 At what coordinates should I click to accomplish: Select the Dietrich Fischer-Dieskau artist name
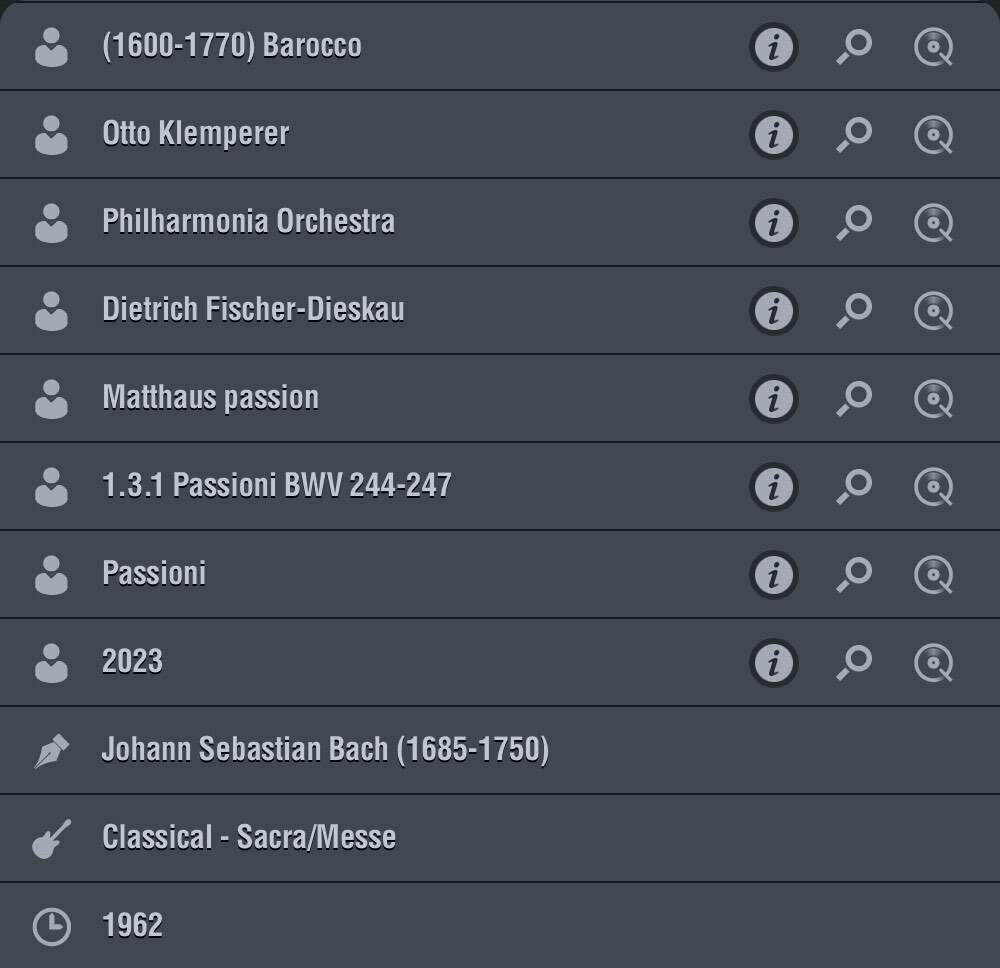pyautogui.click(x=253, y=309)
